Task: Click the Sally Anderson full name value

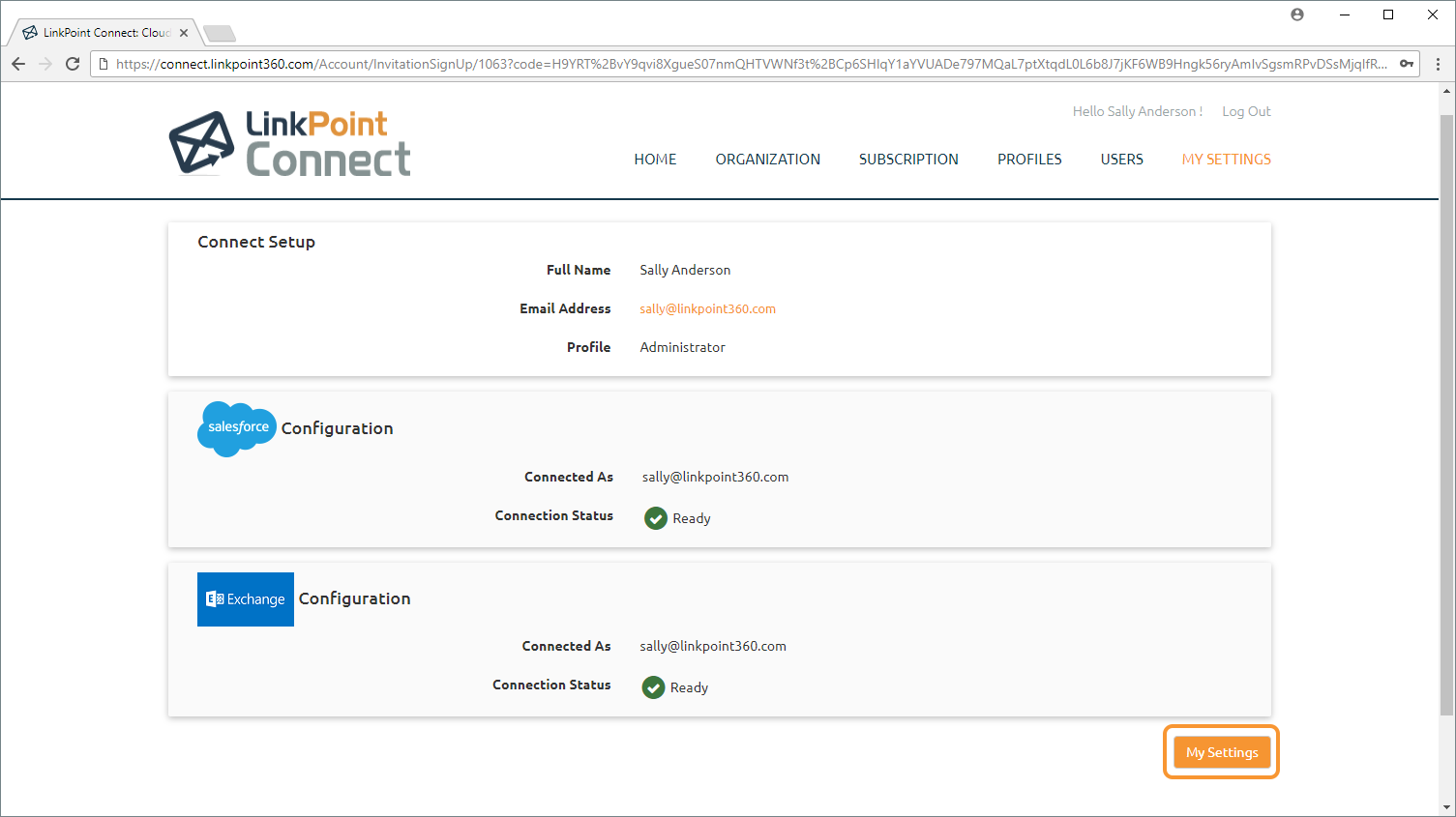Action: tap(685, 271)
